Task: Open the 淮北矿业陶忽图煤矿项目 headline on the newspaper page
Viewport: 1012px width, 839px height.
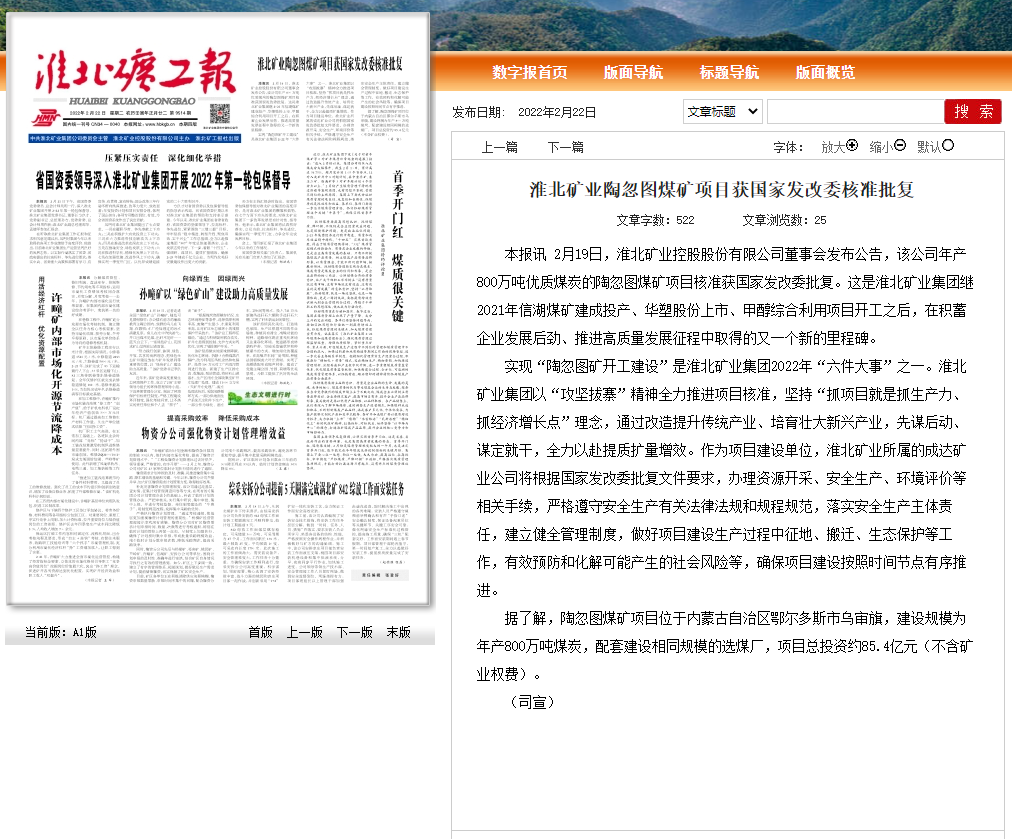Action: [x=330, y=63]
